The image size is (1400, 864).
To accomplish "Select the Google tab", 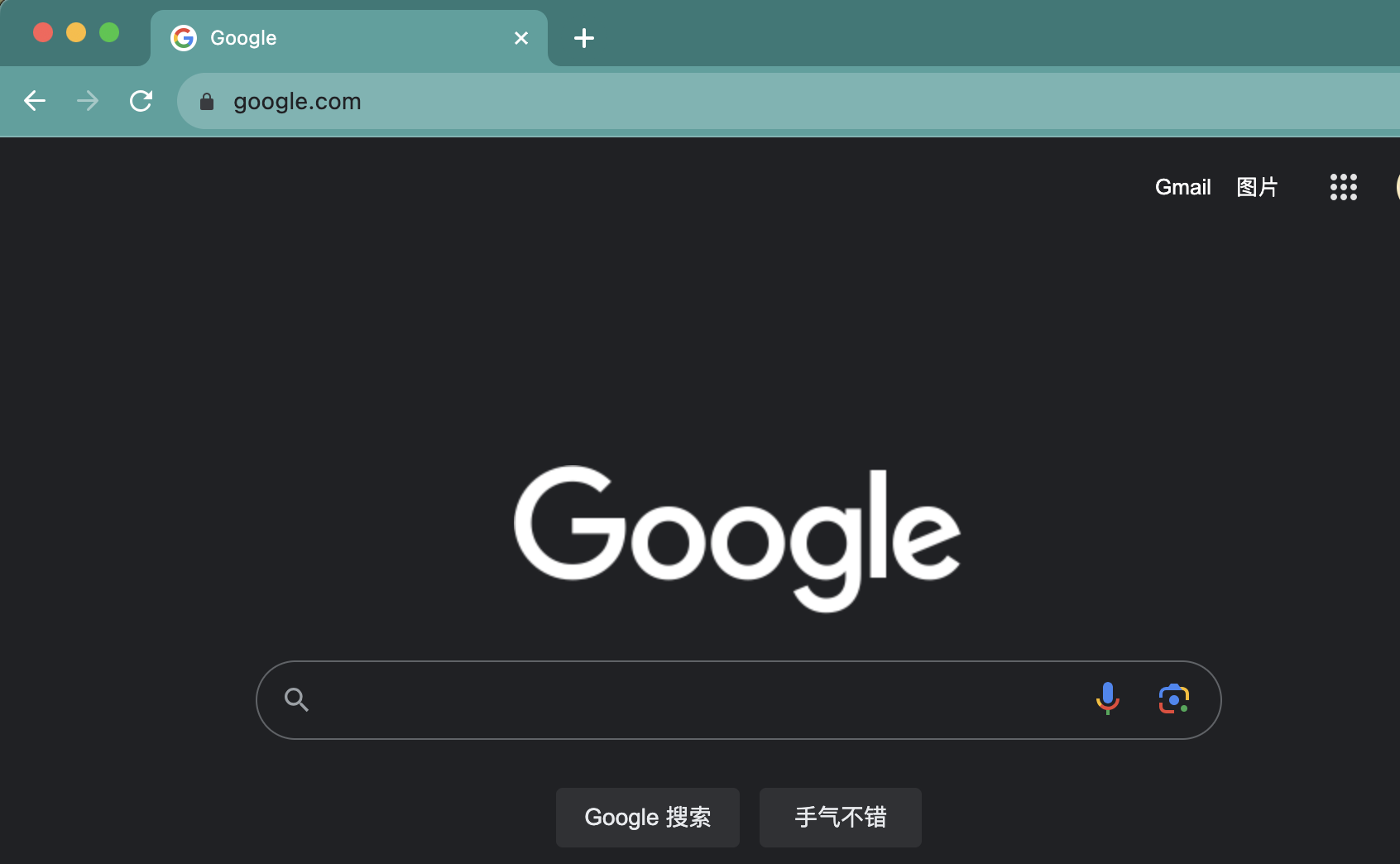I will click(349, 38).
